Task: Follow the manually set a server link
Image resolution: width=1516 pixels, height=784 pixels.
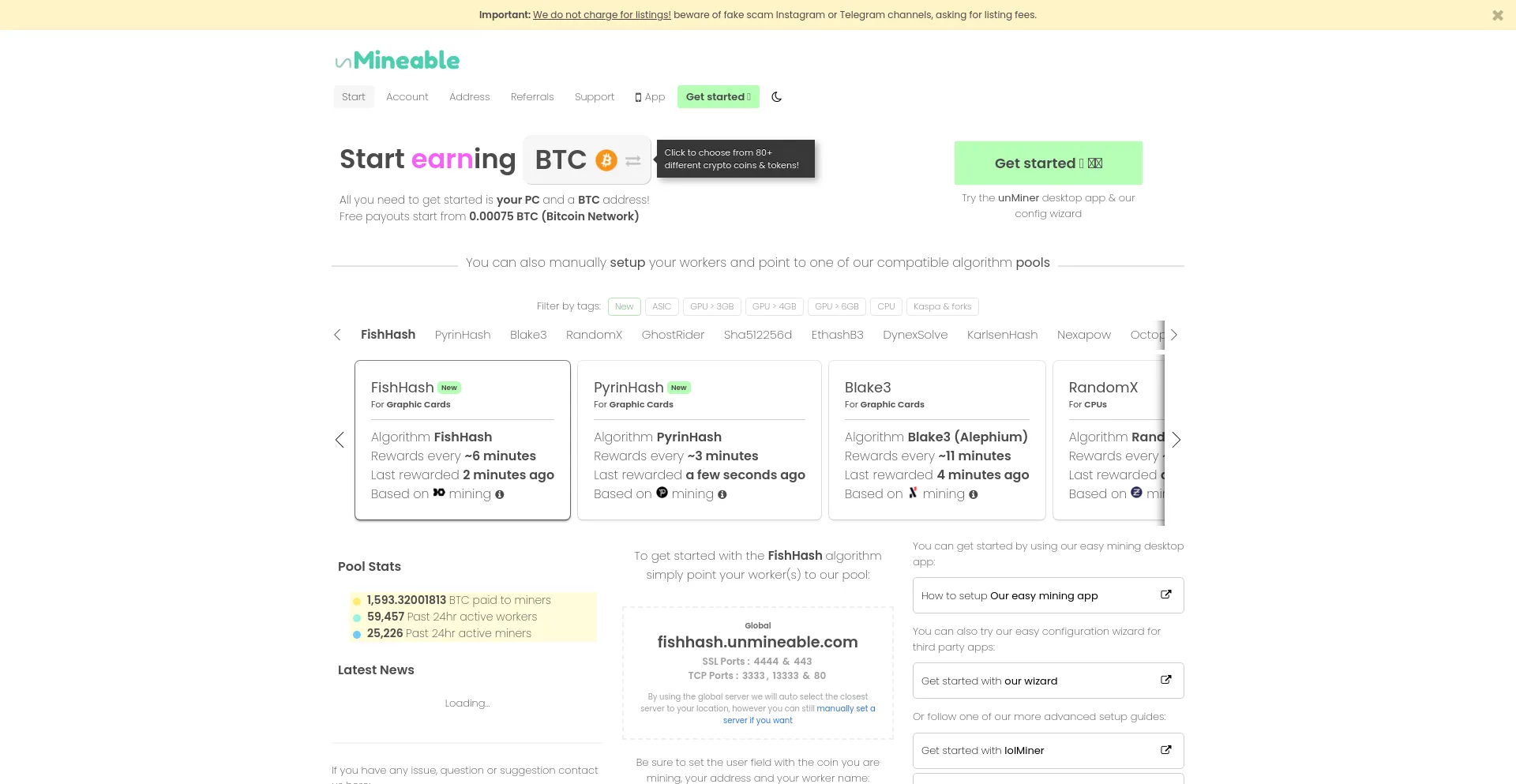Action: click(798, 715)
